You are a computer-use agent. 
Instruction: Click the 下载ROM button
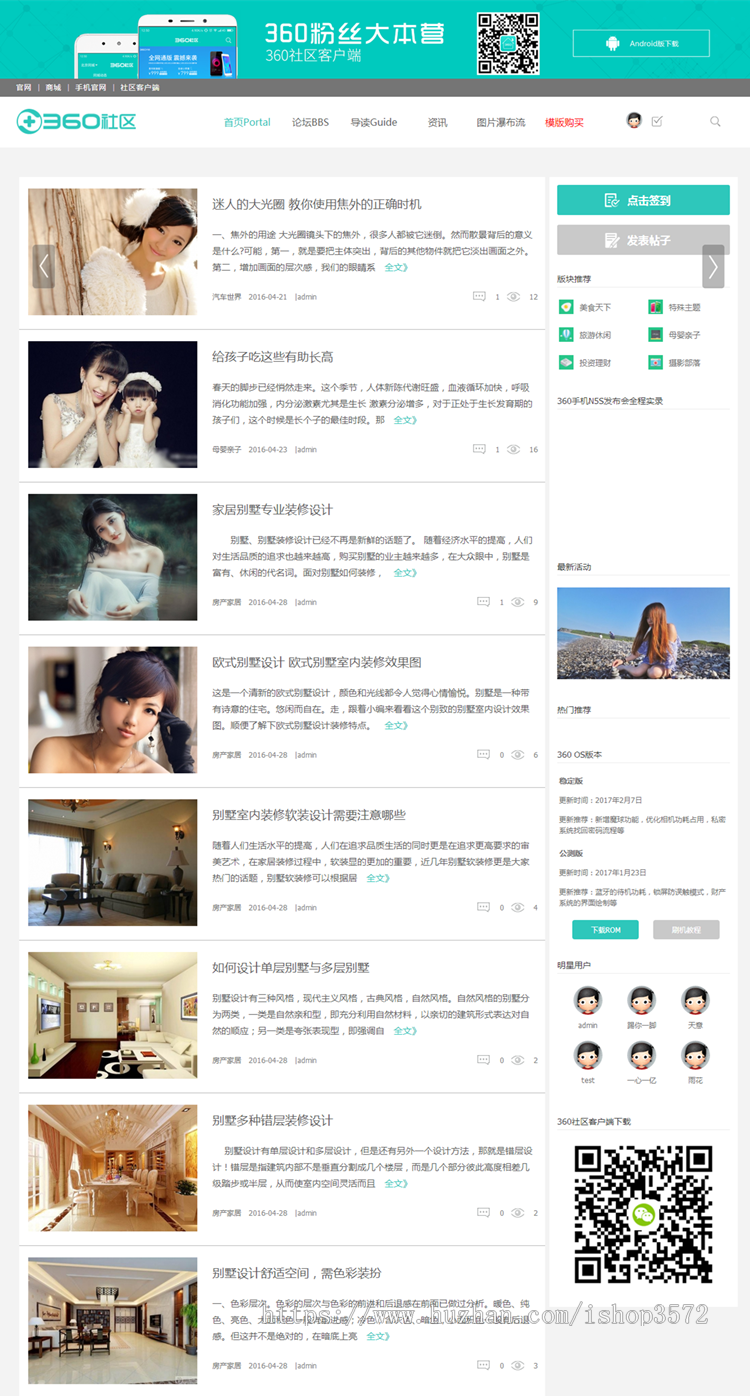tap(605, 930)
